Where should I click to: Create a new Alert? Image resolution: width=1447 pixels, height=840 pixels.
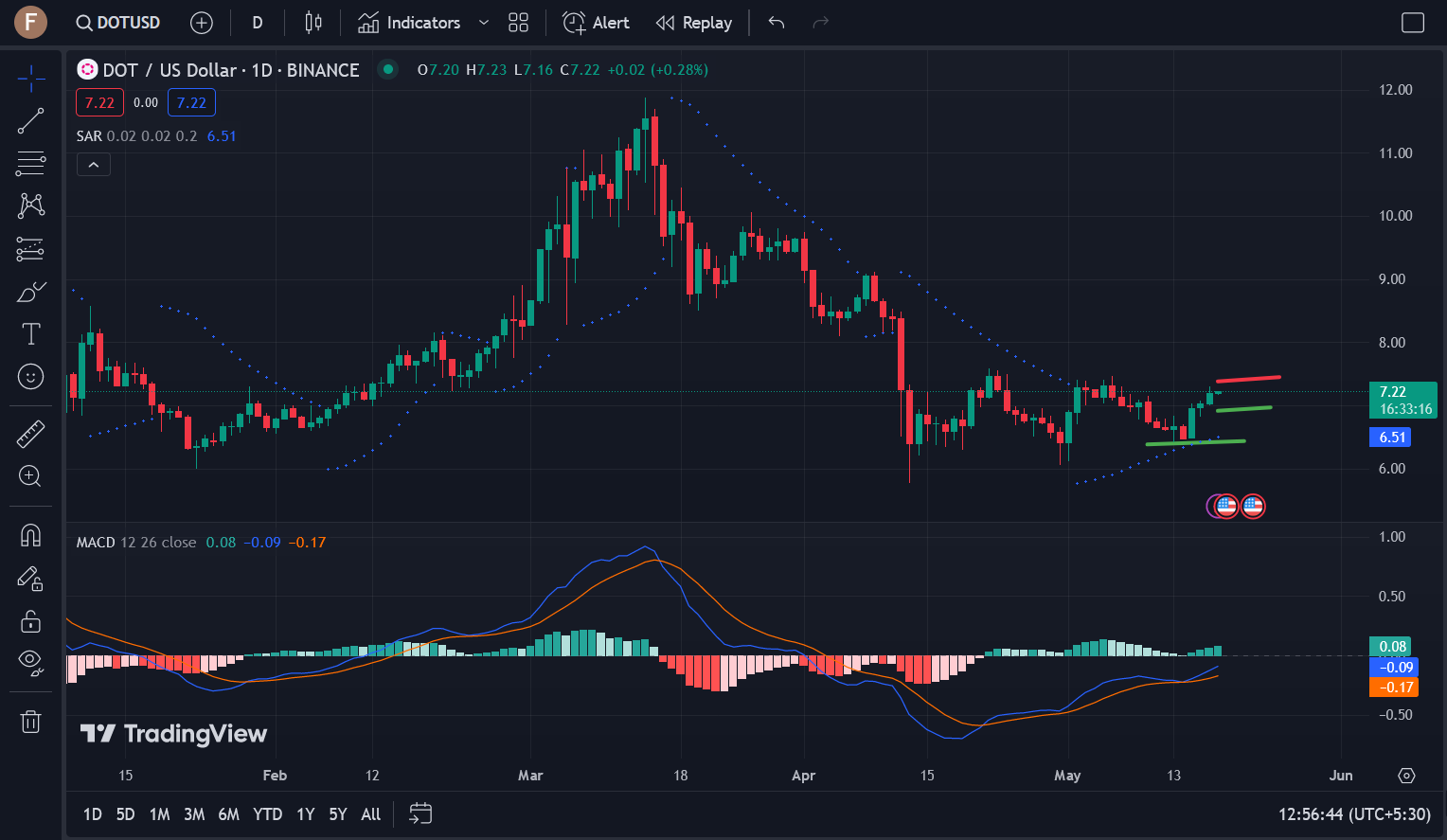tap(596, 23)
